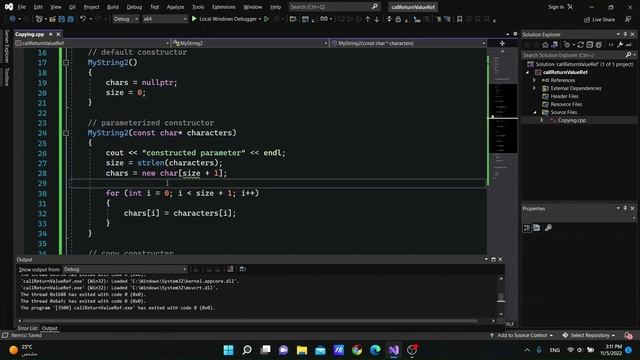Toggle auto-hide pin on Properties panel
This screenshot has height=360, width=640.
tap(625, 208)
